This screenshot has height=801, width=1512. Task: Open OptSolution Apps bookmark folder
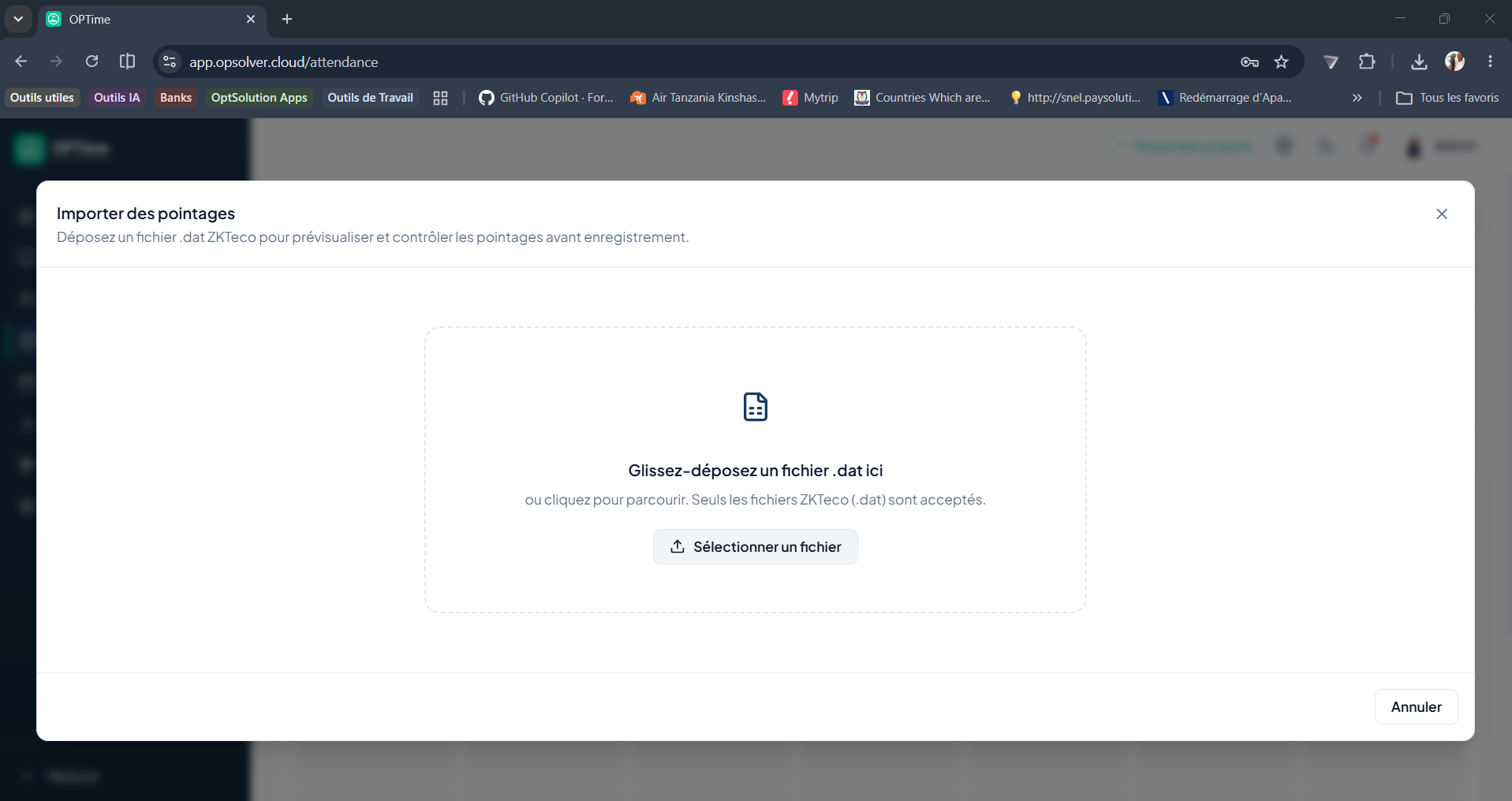coord(259,98)
